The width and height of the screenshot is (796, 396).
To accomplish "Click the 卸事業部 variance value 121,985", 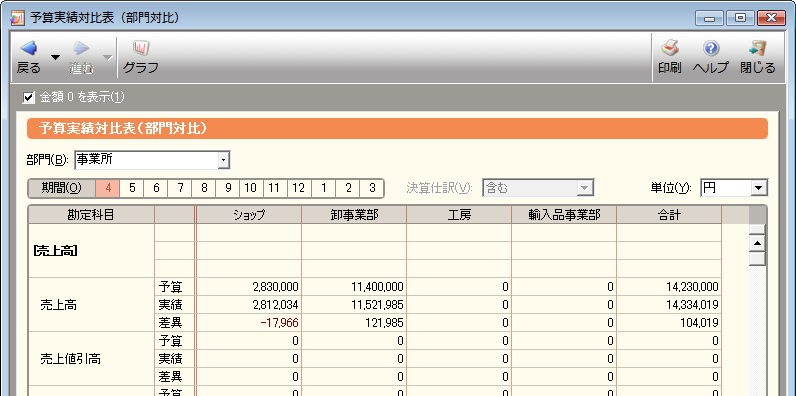I will pyautogui.click(x=384, y=323).
